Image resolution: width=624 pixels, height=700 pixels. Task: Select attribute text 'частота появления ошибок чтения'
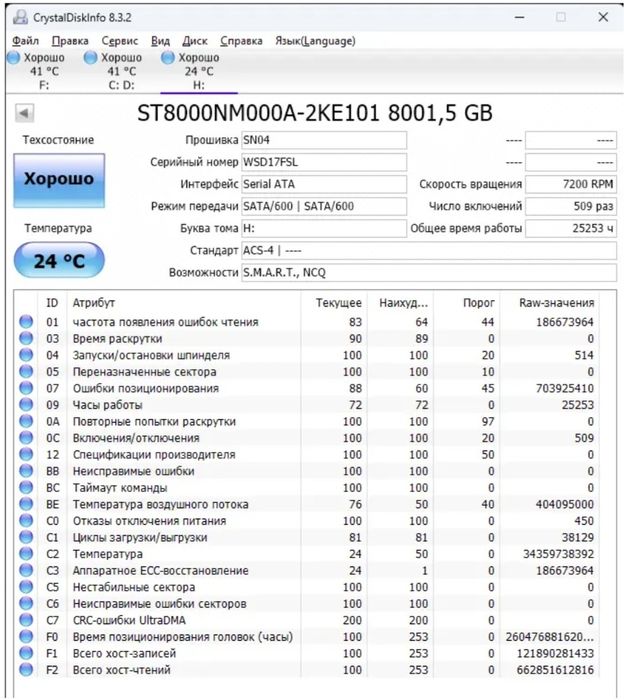point(166,322)
